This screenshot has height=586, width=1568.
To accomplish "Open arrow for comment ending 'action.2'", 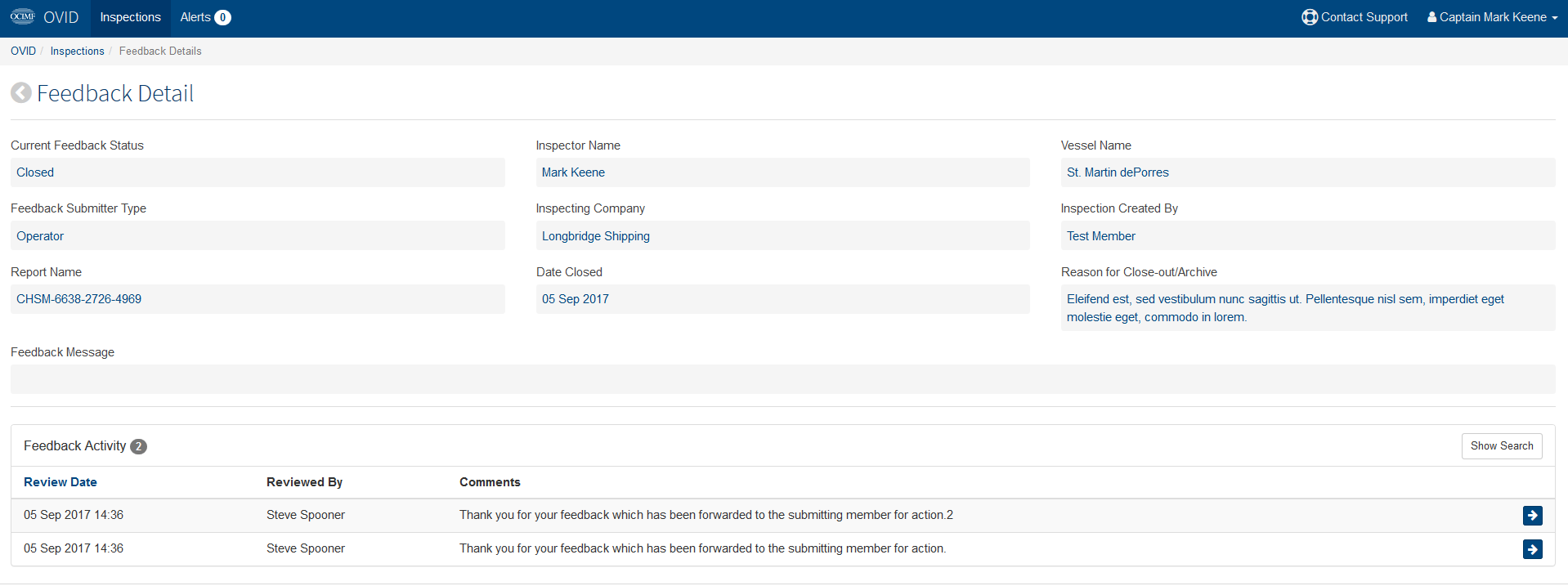I will point(1532,516).
